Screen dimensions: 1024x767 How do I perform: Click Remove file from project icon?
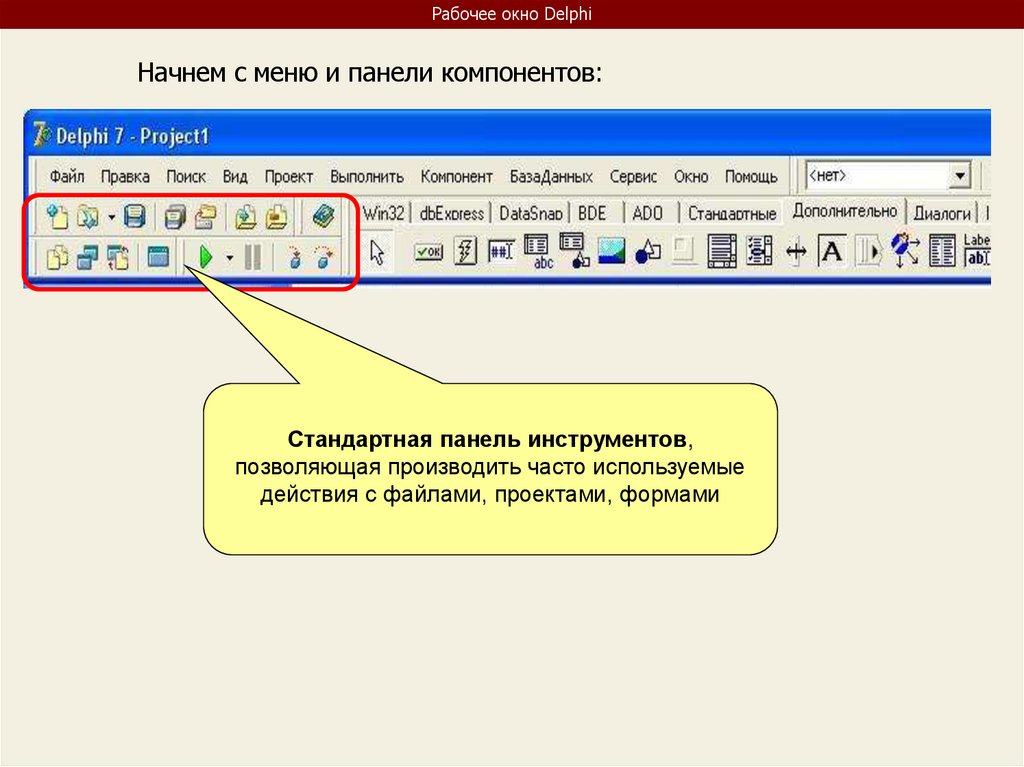pos(276,217)
